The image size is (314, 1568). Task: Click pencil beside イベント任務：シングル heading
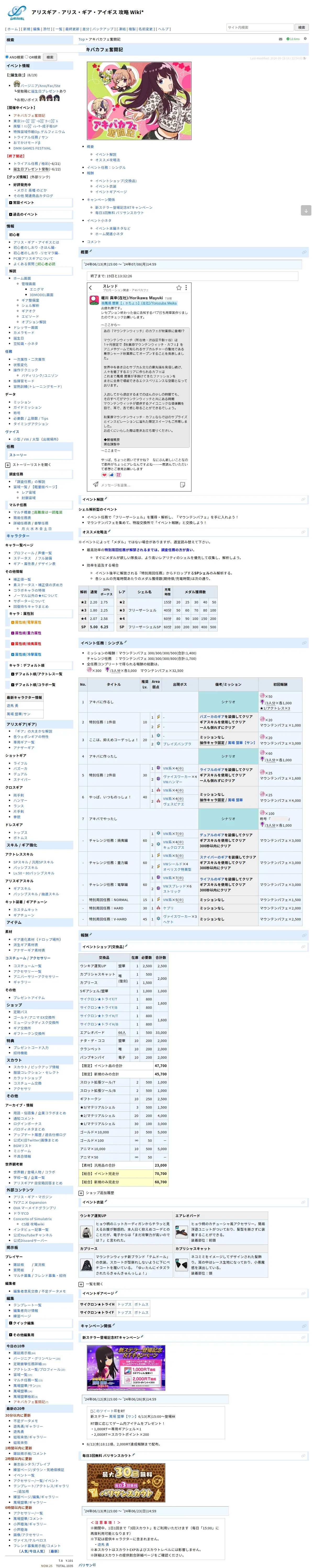126,642
